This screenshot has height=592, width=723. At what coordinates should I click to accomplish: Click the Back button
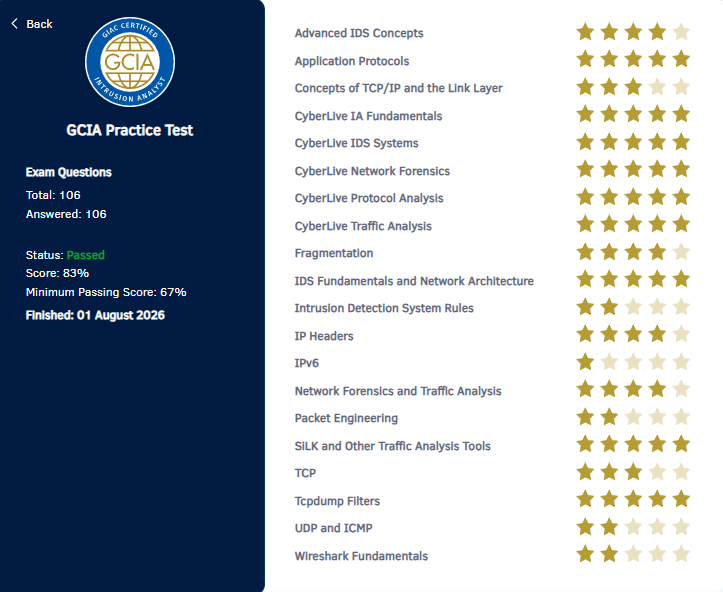(32, 24)
